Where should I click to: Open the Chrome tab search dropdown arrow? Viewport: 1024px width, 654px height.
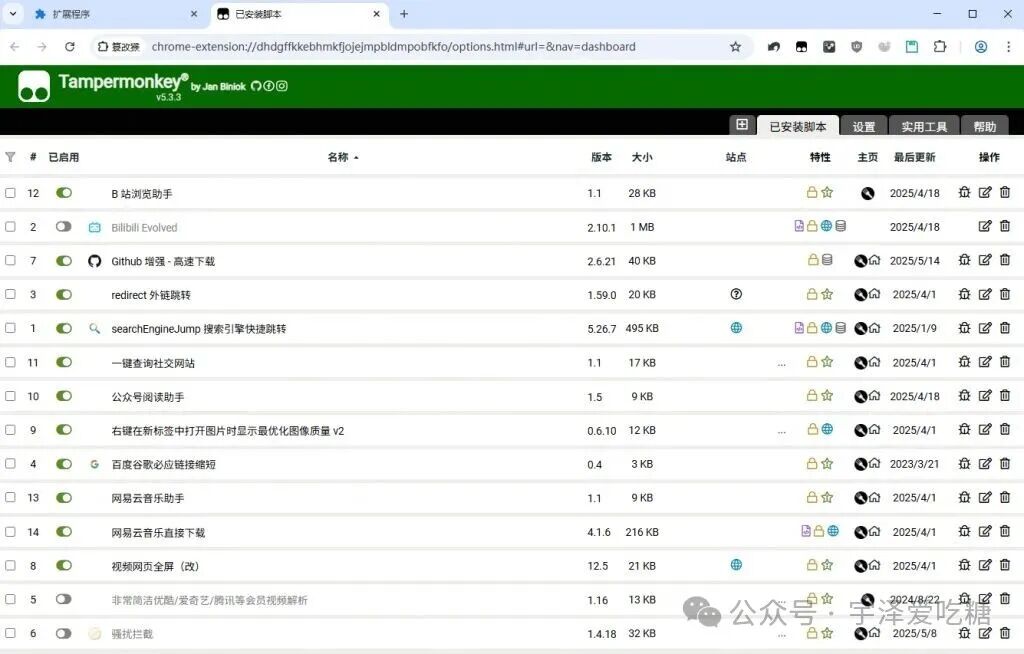[x=12, y=14]
